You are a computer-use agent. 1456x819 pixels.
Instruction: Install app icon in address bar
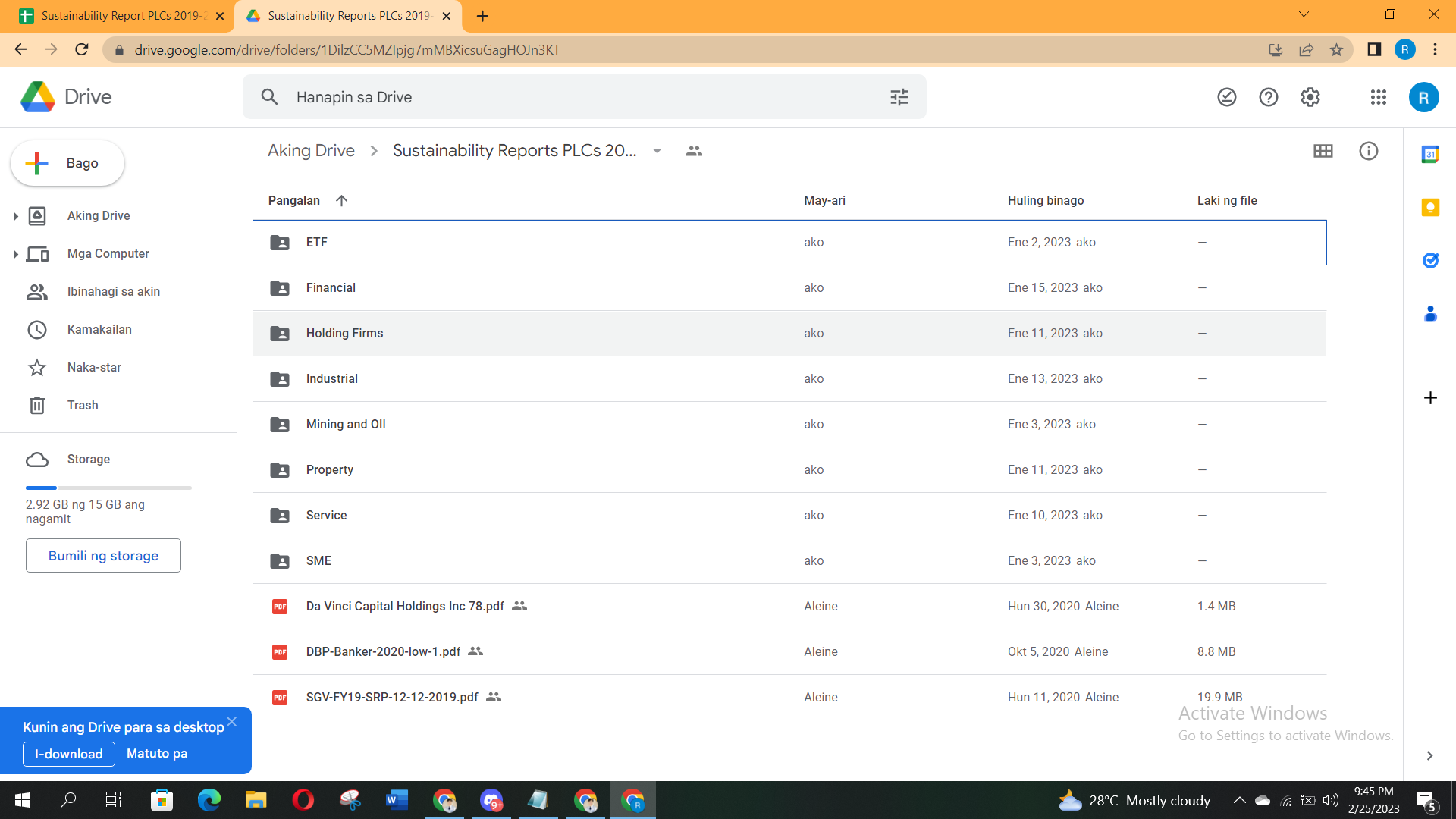tap(1276, 50)
